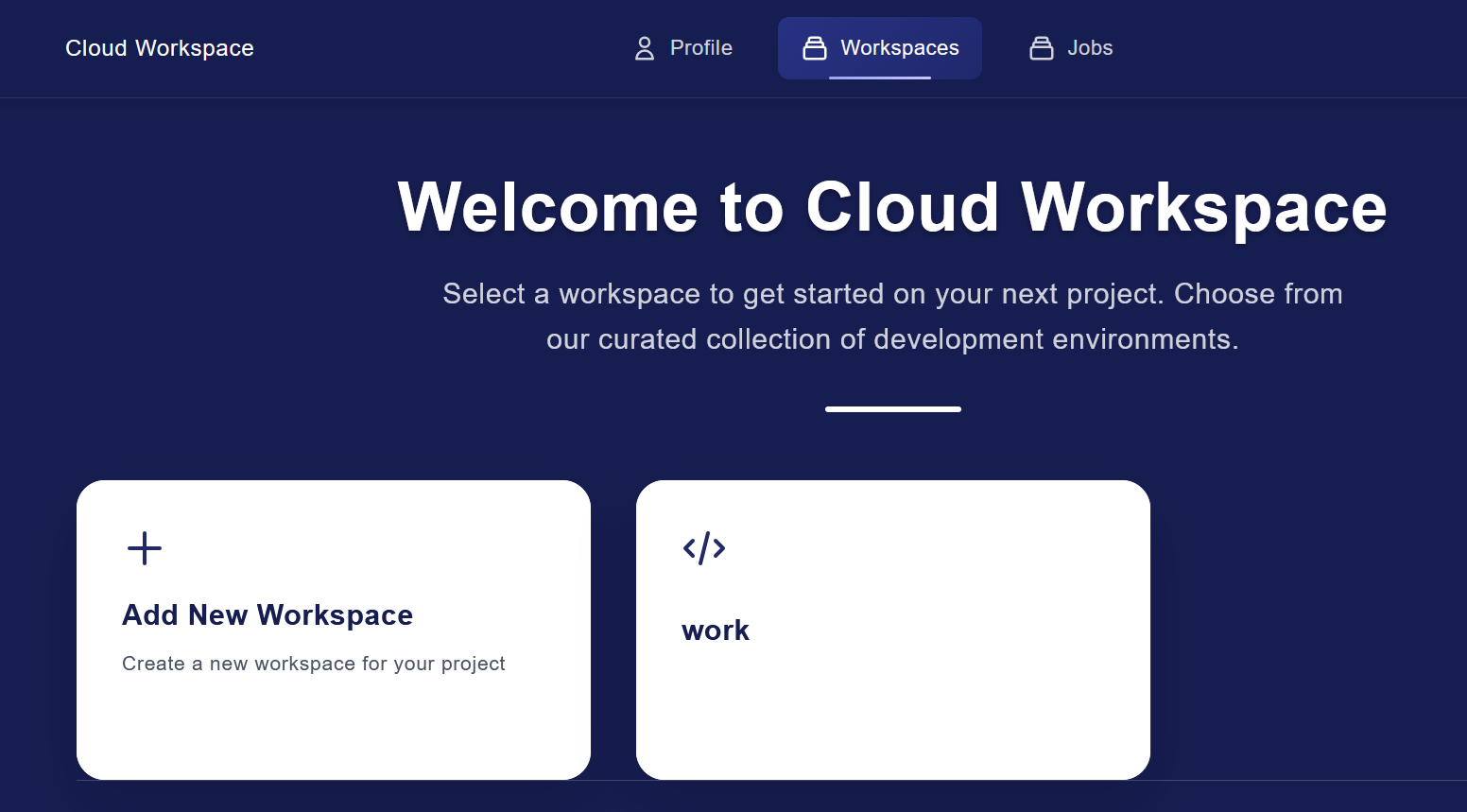Image resolution: width=1467 pixels, height=812 pixels.
Task: Click the plus icon on the add card
Action: pyautogui.click(x=145, y=548)
